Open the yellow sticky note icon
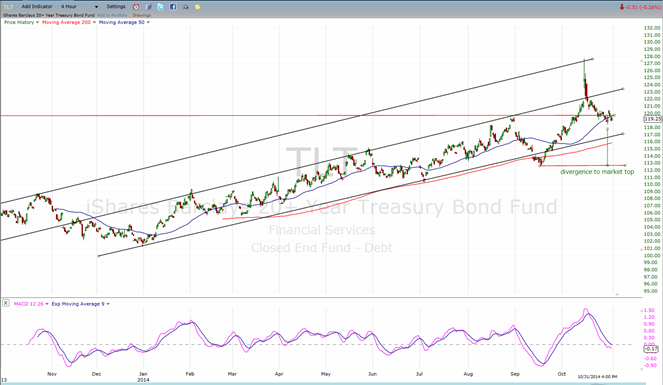The image size is (663, 385). (x=197, y=7)
